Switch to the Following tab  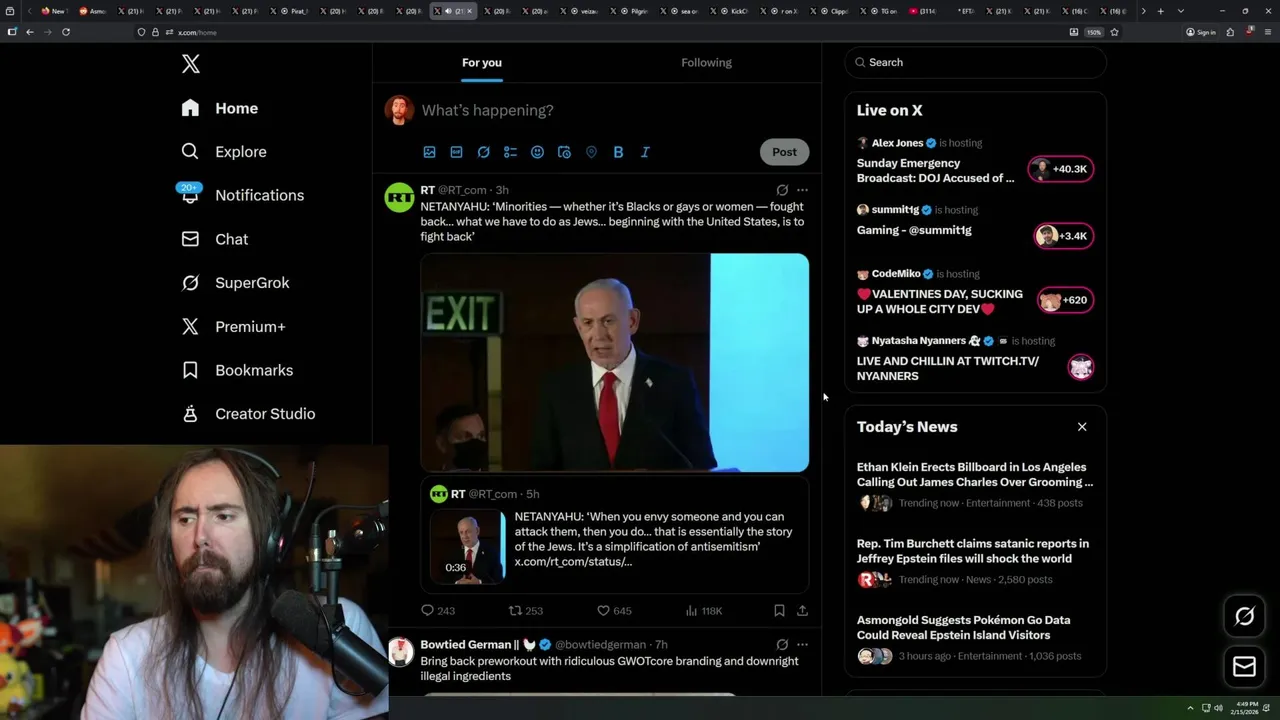pos(707,63)
